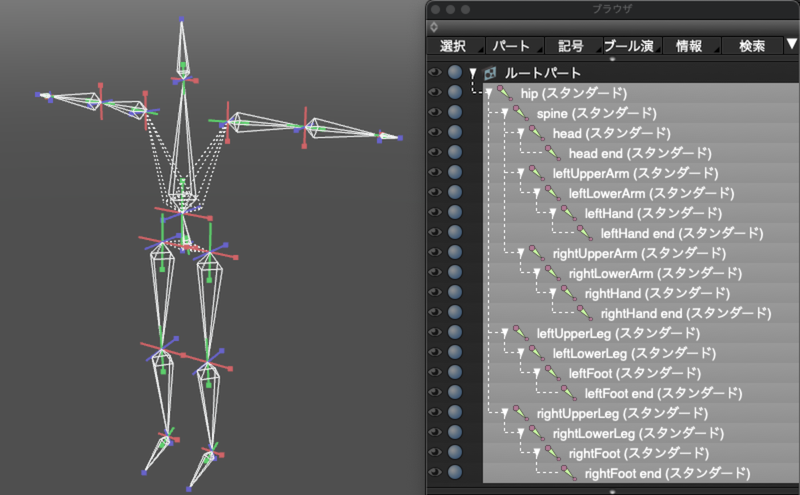
Task: Collapse leftUpperArm disclosure triangle
Action: click(x=520, y=174)
